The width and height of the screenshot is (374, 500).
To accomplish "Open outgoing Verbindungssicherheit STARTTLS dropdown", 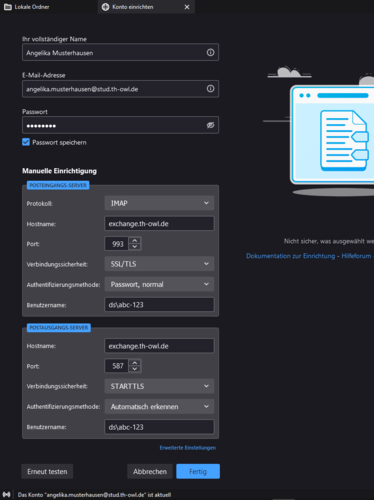I will [159, 386].
